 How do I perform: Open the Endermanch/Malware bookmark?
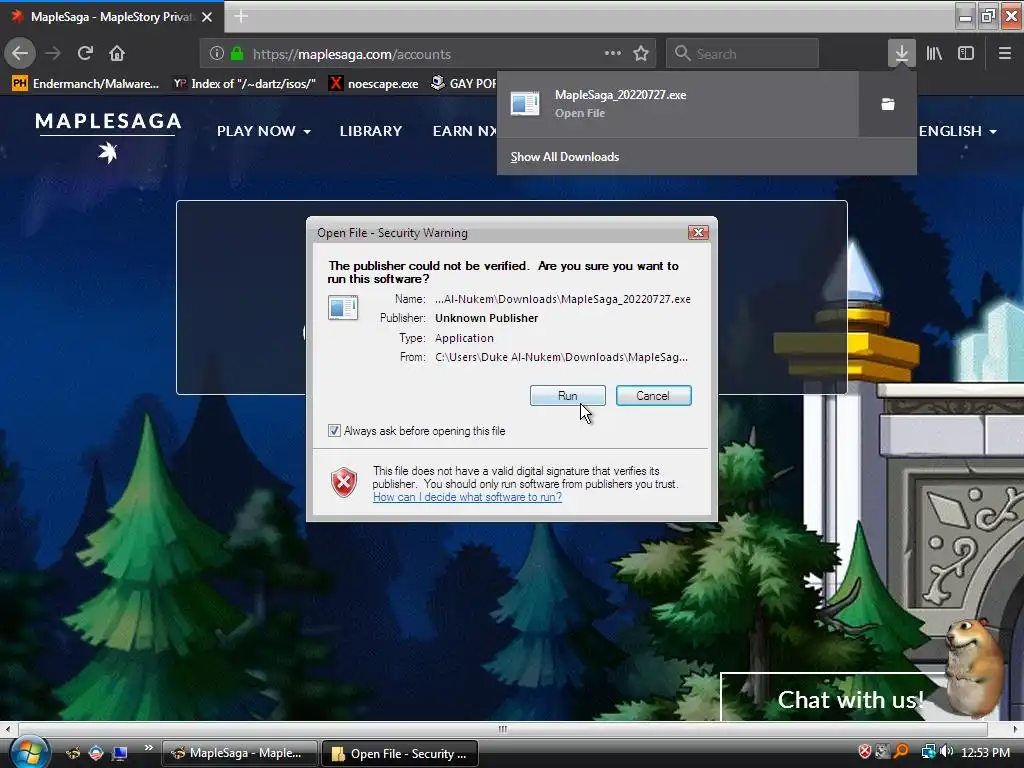(85, 84)
